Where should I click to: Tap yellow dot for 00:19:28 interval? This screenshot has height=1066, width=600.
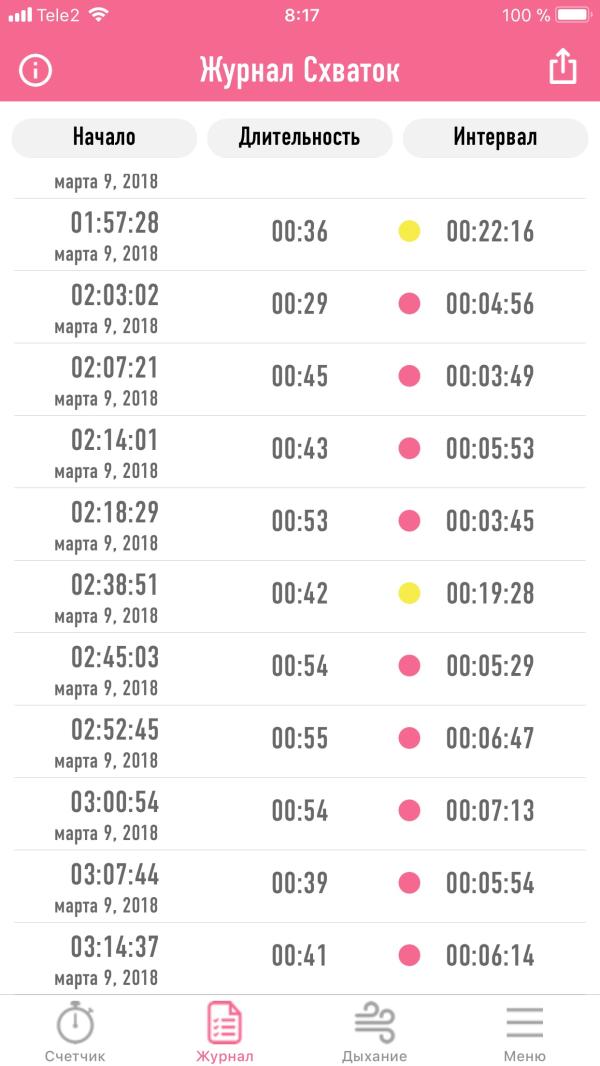(409, 594)
